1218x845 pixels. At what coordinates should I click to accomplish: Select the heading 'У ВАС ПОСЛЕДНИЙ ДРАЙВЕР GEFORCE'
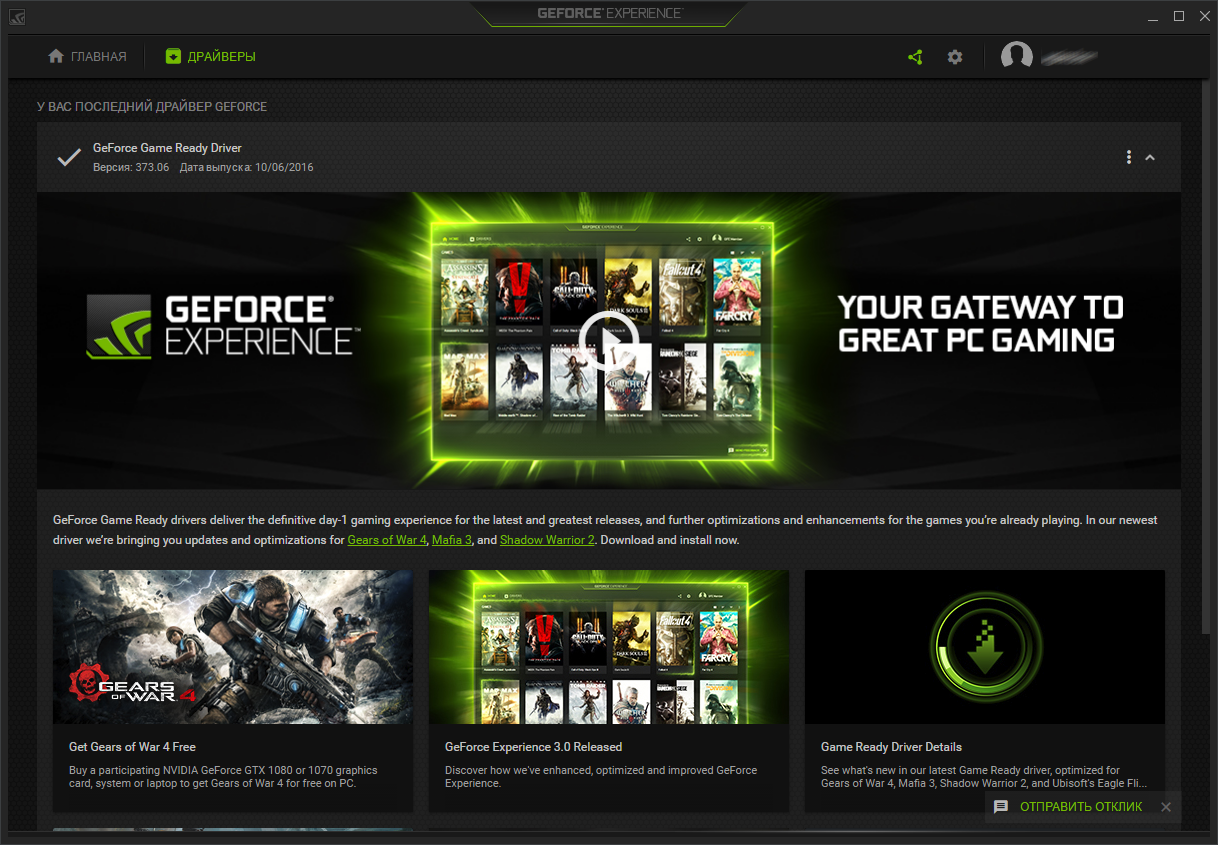click(x=152, y=106)
